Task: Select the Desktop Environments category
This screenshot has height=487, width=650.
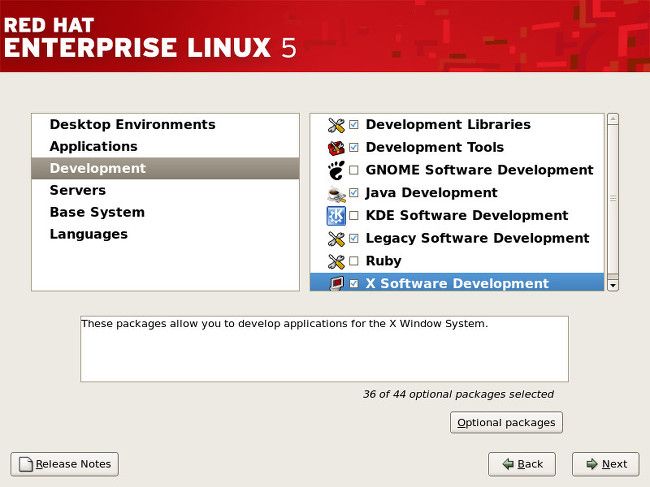Action: [165, 124]
